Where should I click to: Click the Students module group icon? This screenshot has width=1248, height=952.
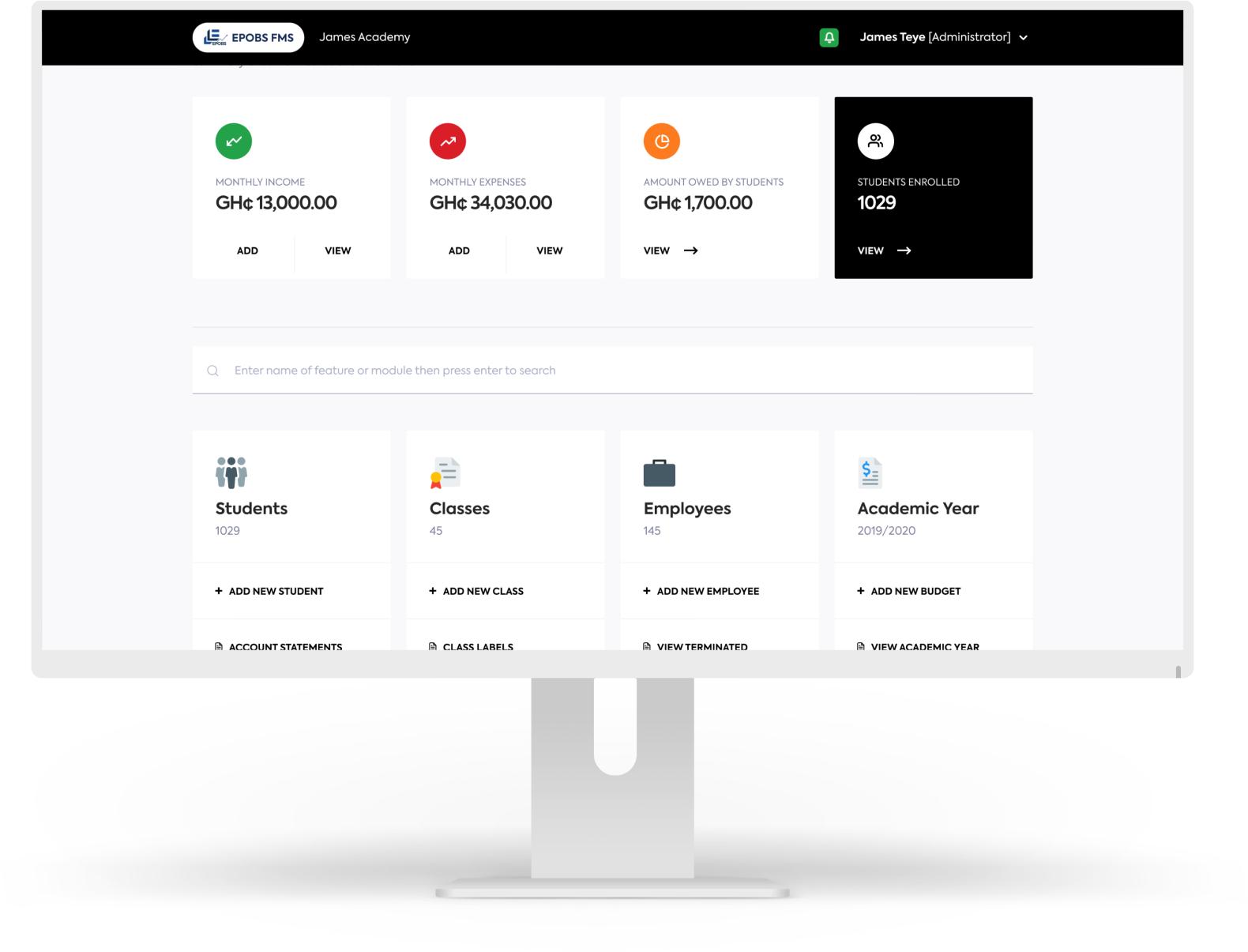pos(231,472)
